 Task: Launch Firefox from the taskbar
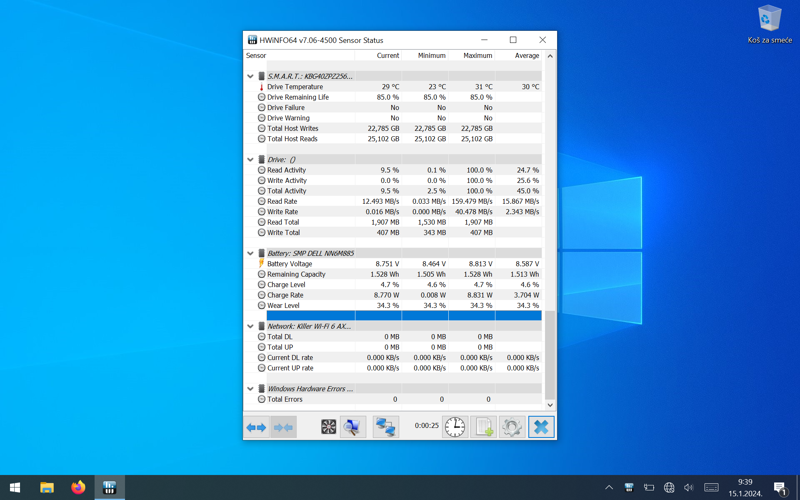click(78, 488)
